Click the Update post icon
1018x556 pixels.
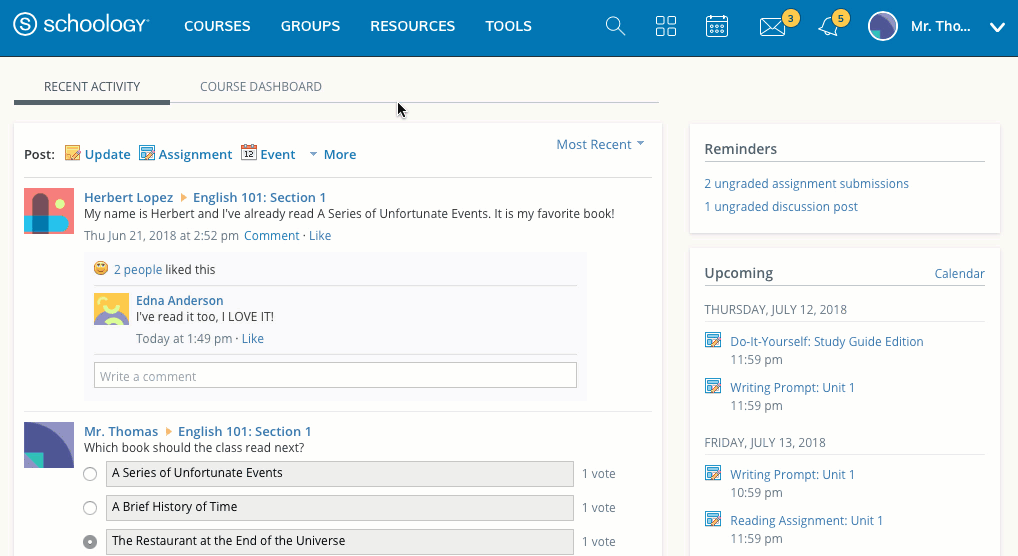tap(73, 154)
